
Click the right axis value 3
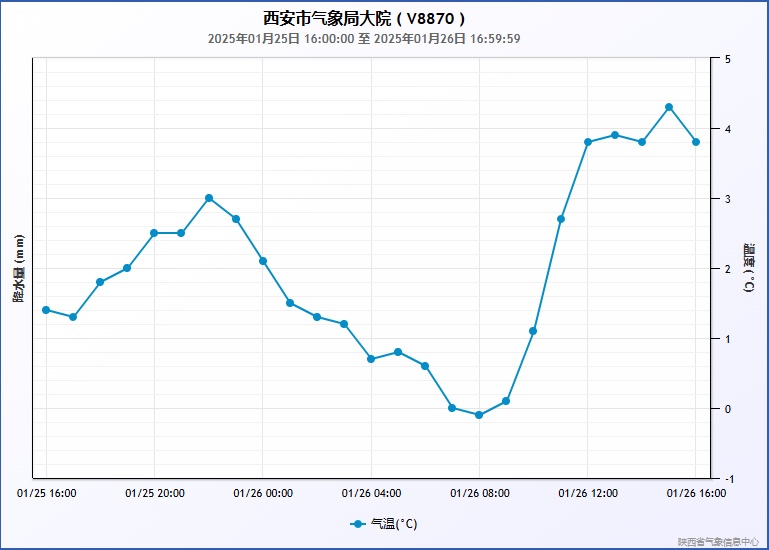(728, 199)
